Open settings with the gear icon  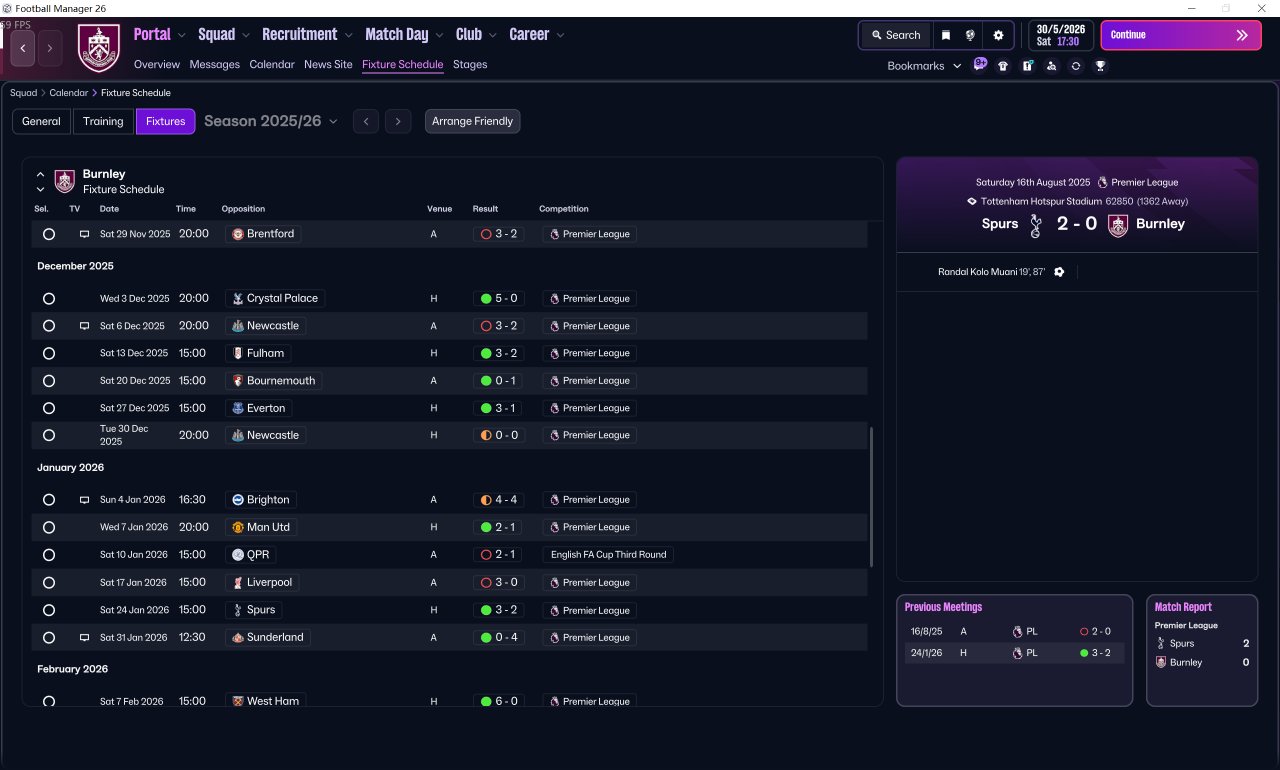997,35
